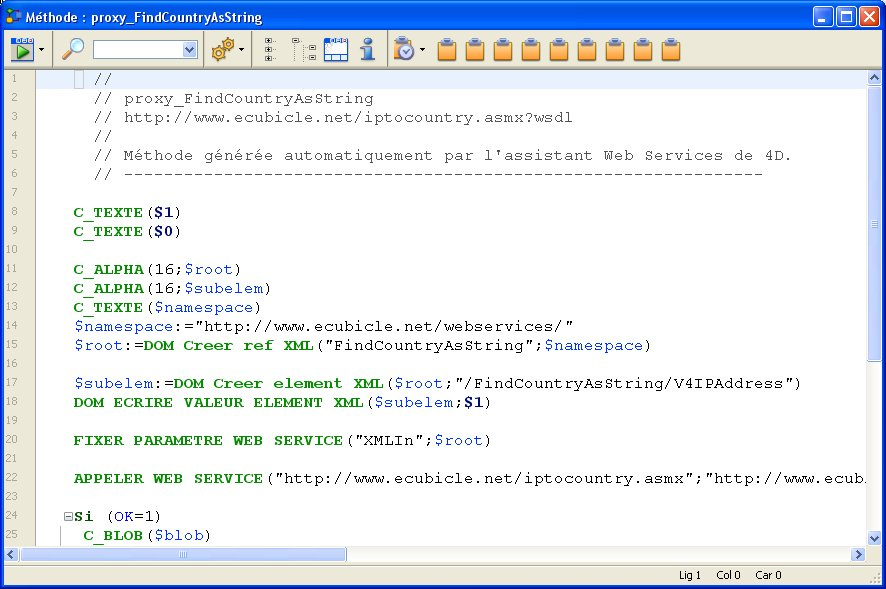The height and width of the screenshot is (589, 886).
Task: Click the blue table explorer icon
Action: [336, 49]
